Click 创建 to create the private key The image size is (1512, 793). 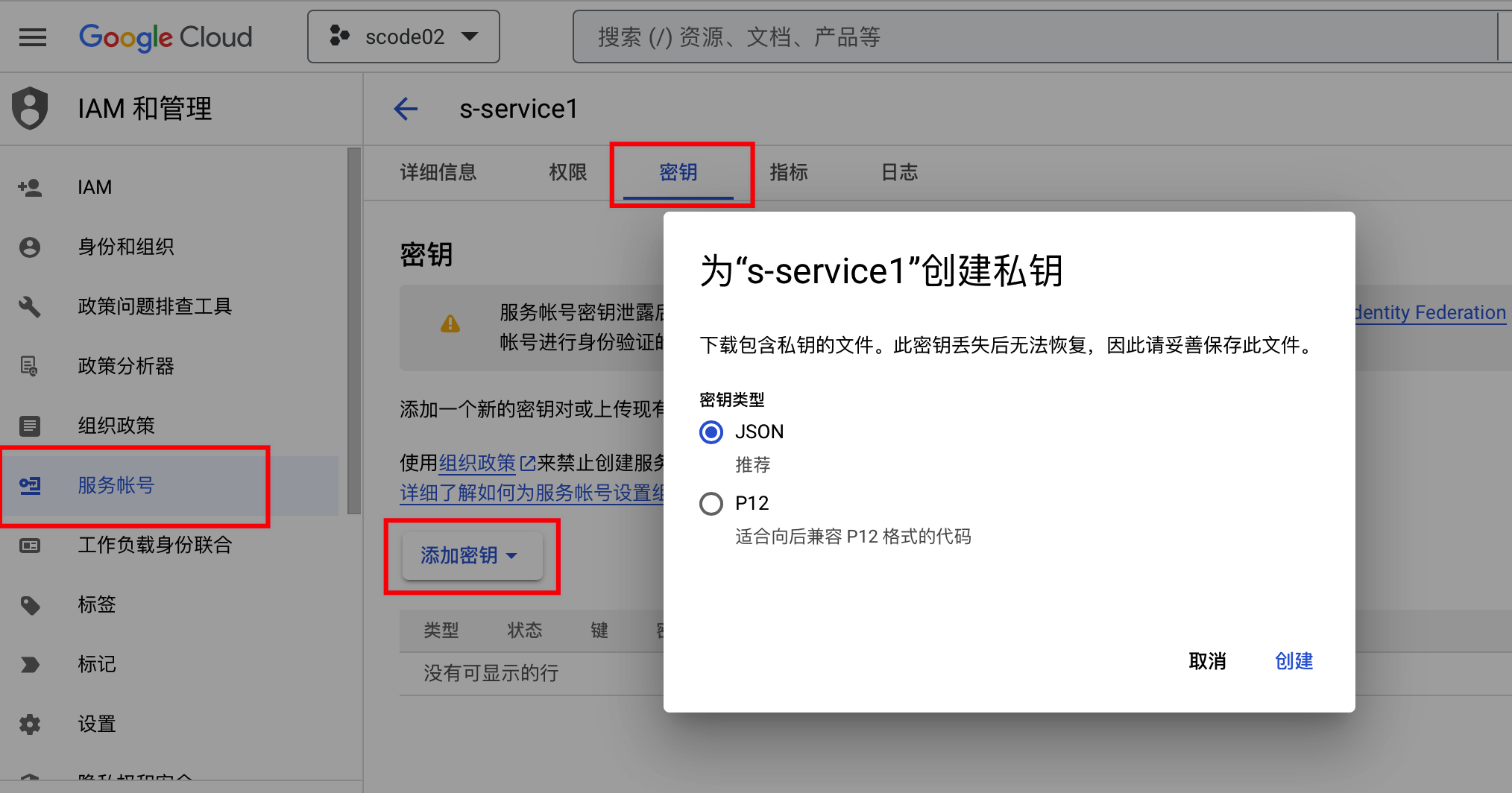1294,661
